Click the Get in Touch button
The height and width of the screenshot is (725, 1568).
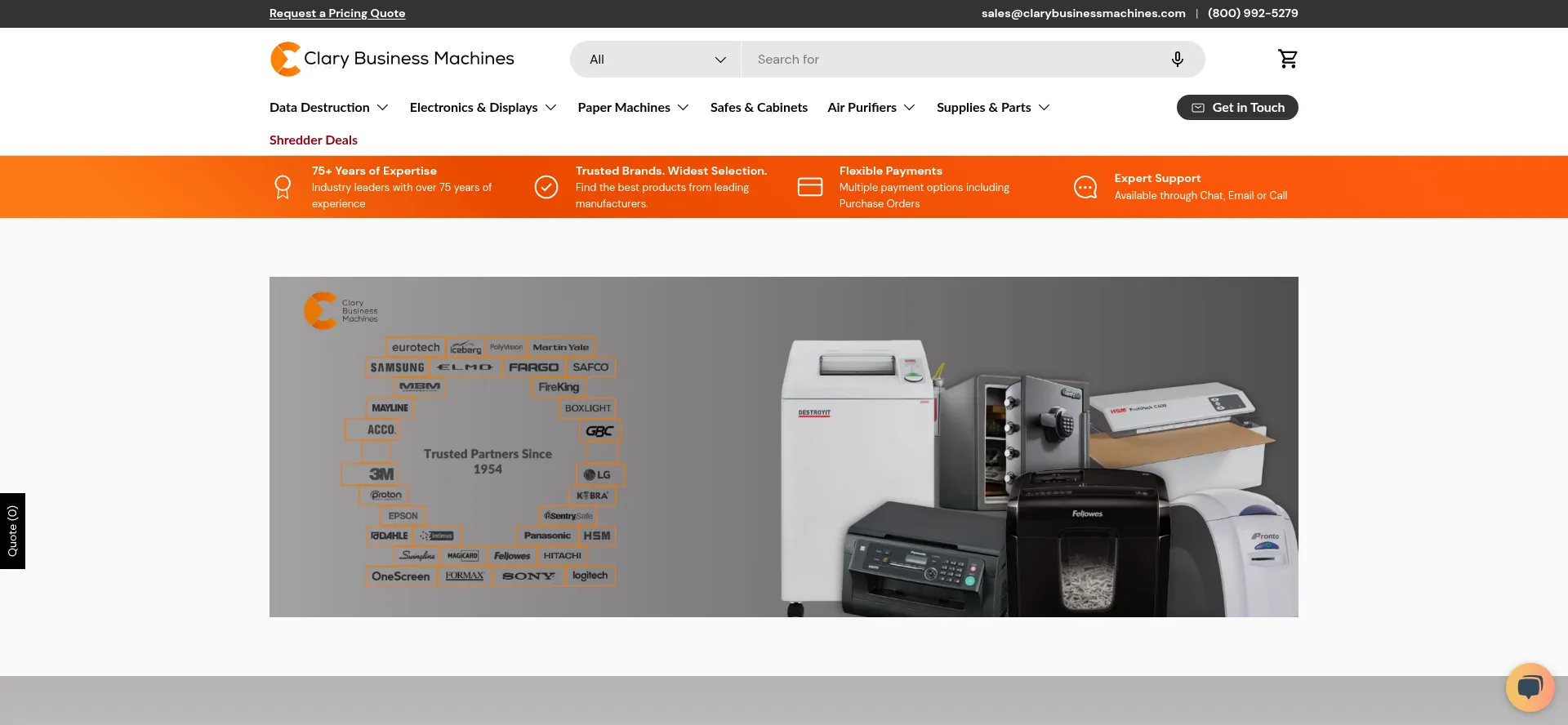pos(1237,108)
